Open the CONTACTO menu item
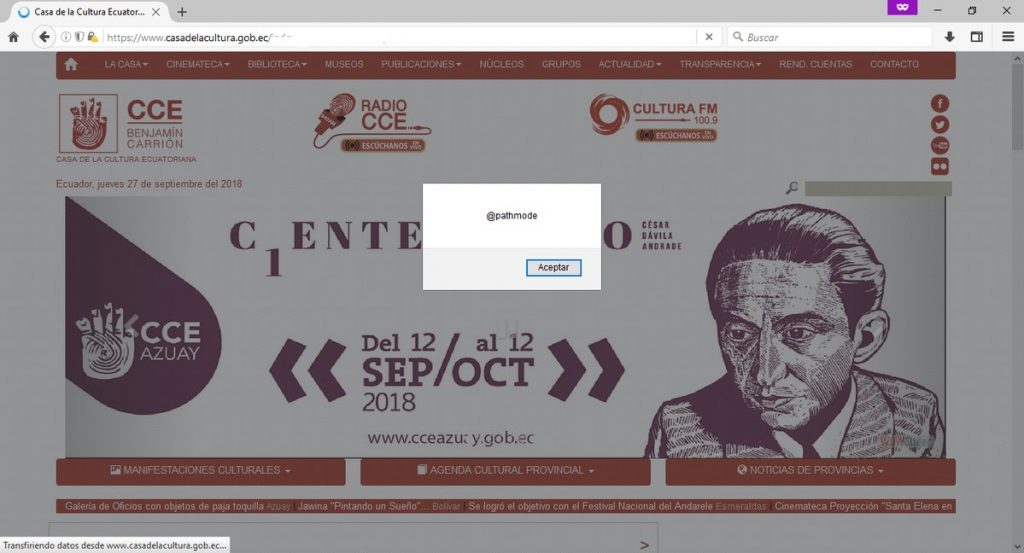 point(894,64)
